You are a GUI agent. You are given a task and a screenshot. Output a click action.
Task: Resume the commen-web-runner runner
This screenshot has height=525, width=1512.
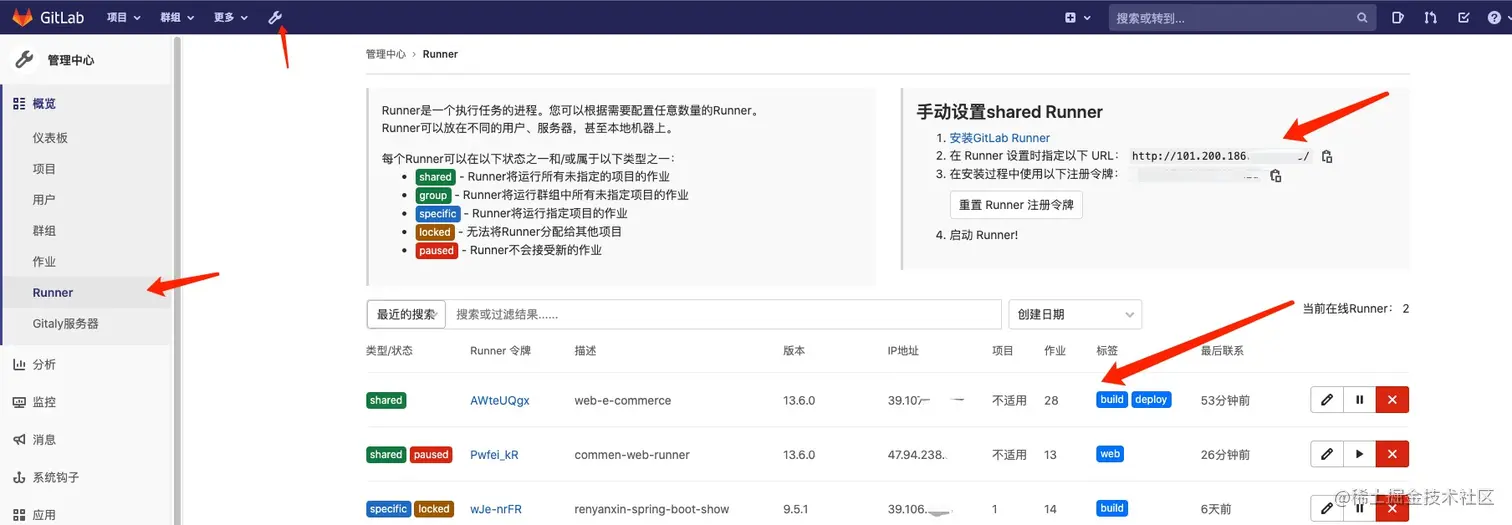click(x=1359, y=454)
